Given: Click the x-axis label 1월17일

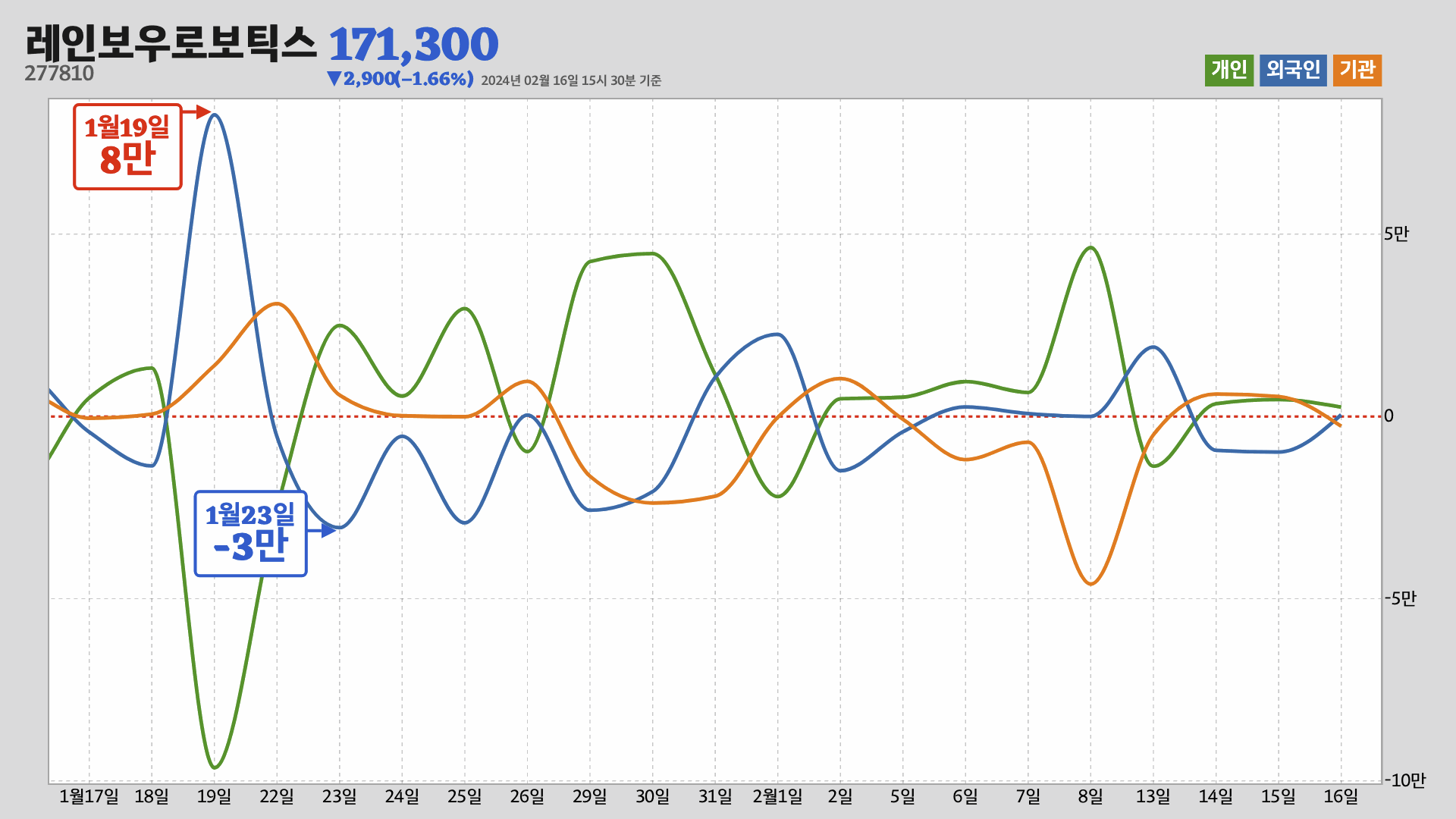Looking at the screenshot, I should point(89,796).
